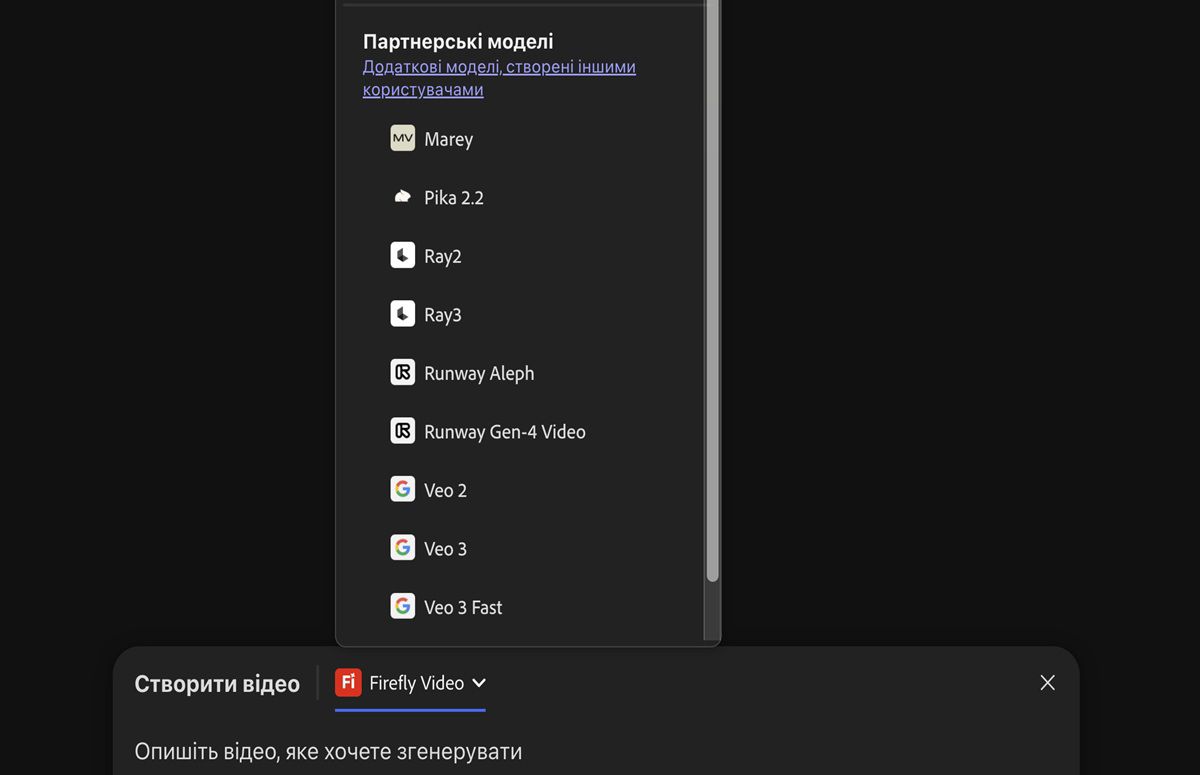The height and width of the screenshot is (775, 1200).
Task: Click the model list vertical scrollbar
Action: pyautogui.click(x=712, y=300)
